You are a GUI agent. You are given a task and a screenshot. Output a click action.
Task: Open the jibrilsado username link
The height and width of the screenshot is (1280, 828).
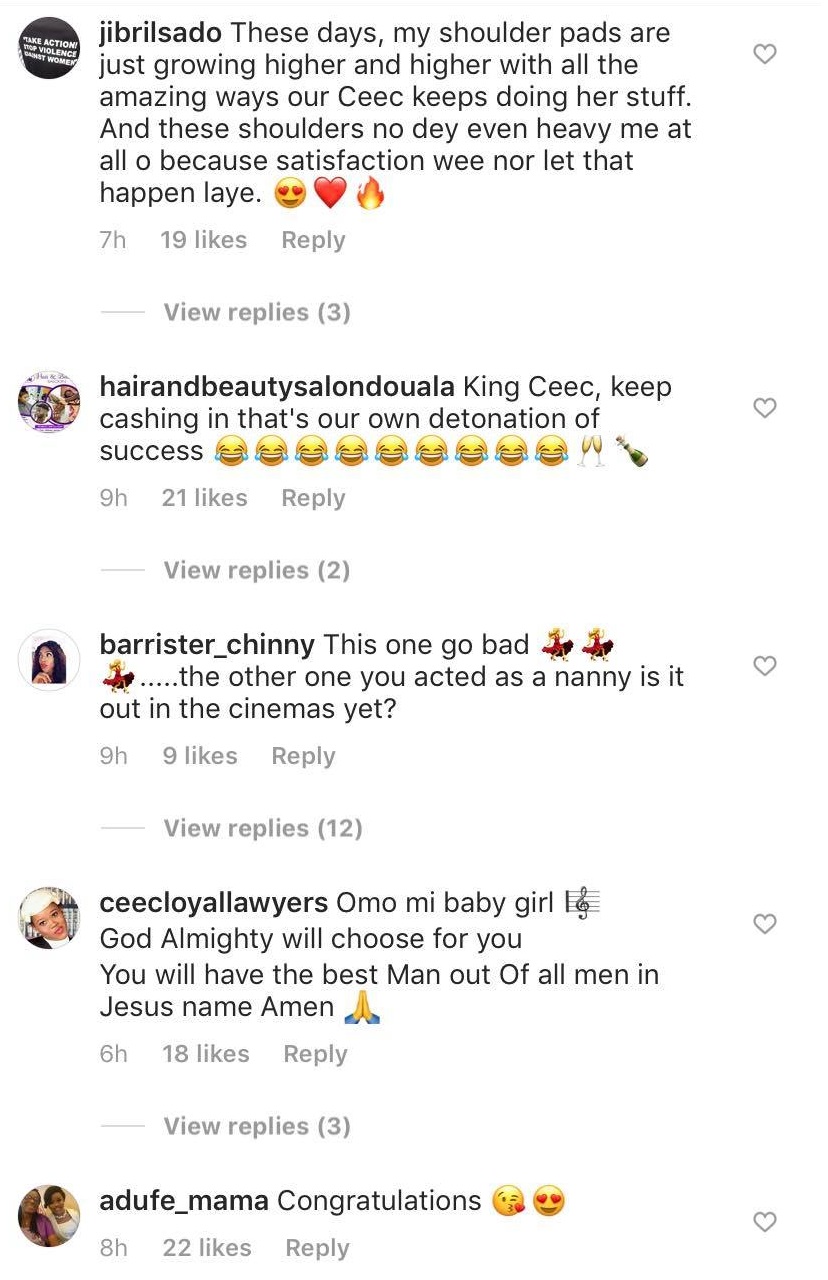pos(161,33)
